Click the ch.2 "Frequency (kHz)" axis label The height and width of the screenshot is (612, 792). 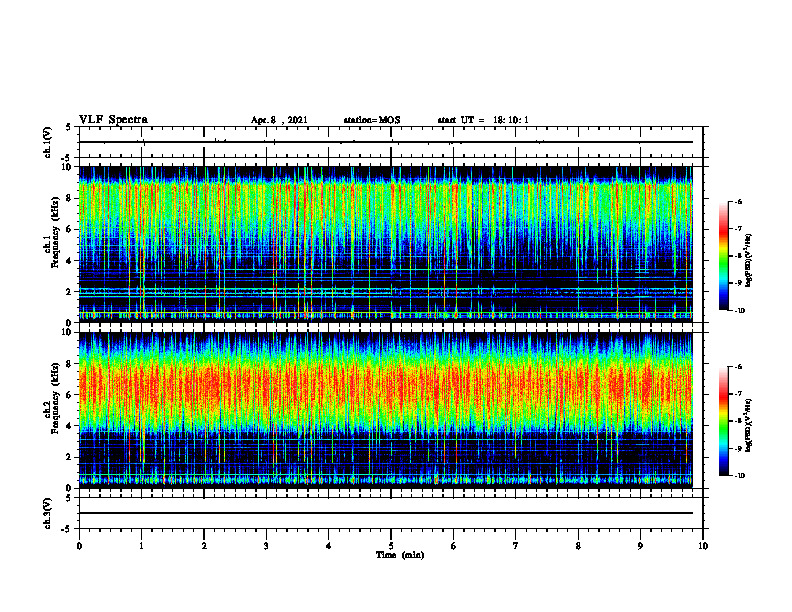click(54, 398)
